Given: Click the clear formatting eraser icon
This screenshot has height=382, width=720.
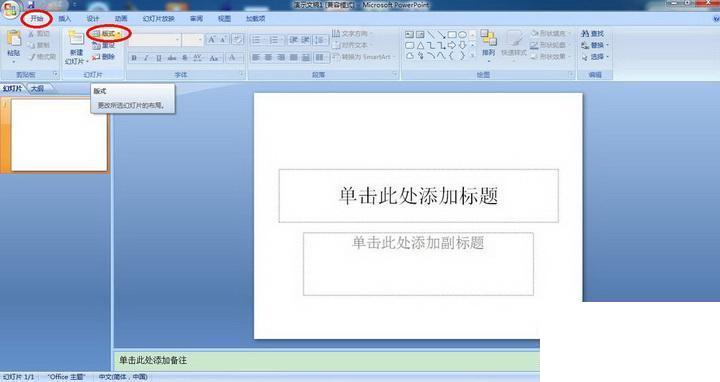Looking at the screenshot, I should tap(237, 39).
